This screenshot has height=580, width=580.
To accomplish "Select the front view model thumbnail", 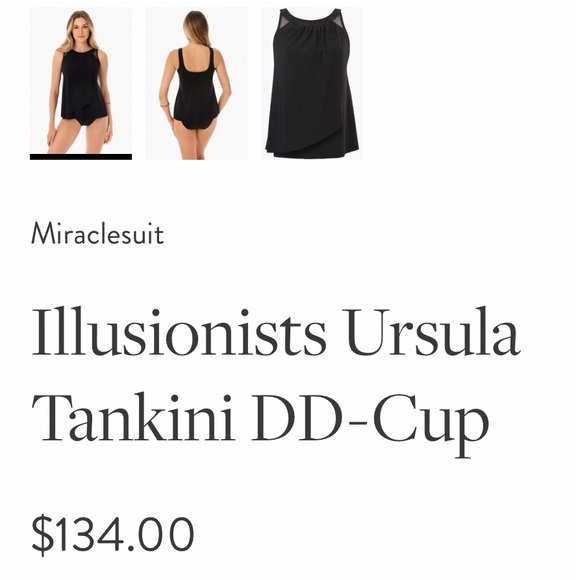I will 81,80.
